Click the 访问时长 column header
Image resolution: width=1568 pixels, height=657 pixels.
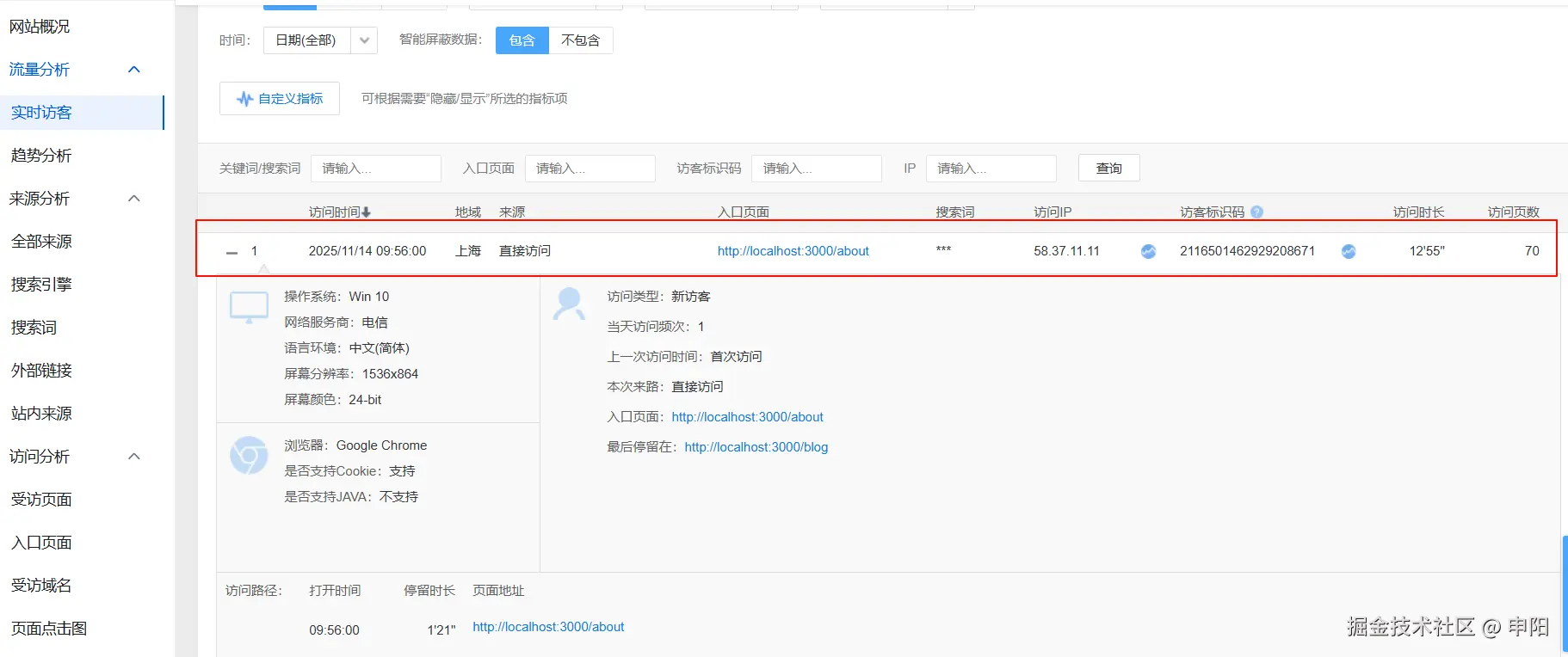[1419, 212]
